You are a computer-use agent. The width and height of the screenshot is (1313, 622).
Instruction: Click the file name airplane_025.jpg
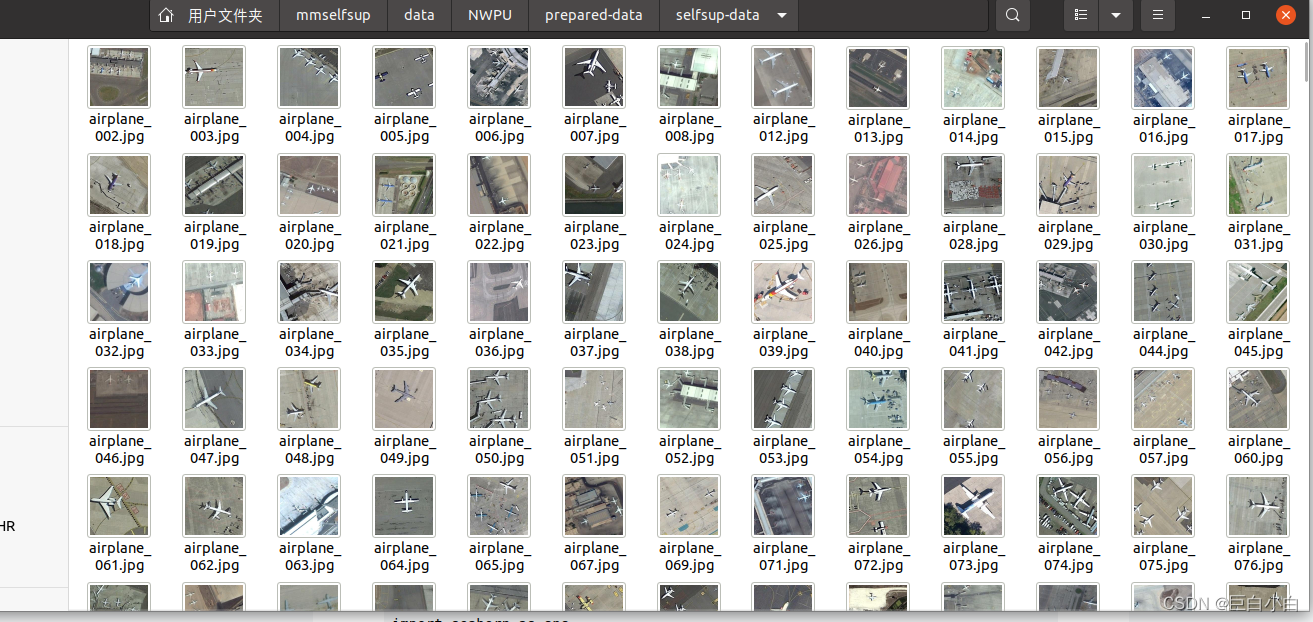[x=783, y=235]
